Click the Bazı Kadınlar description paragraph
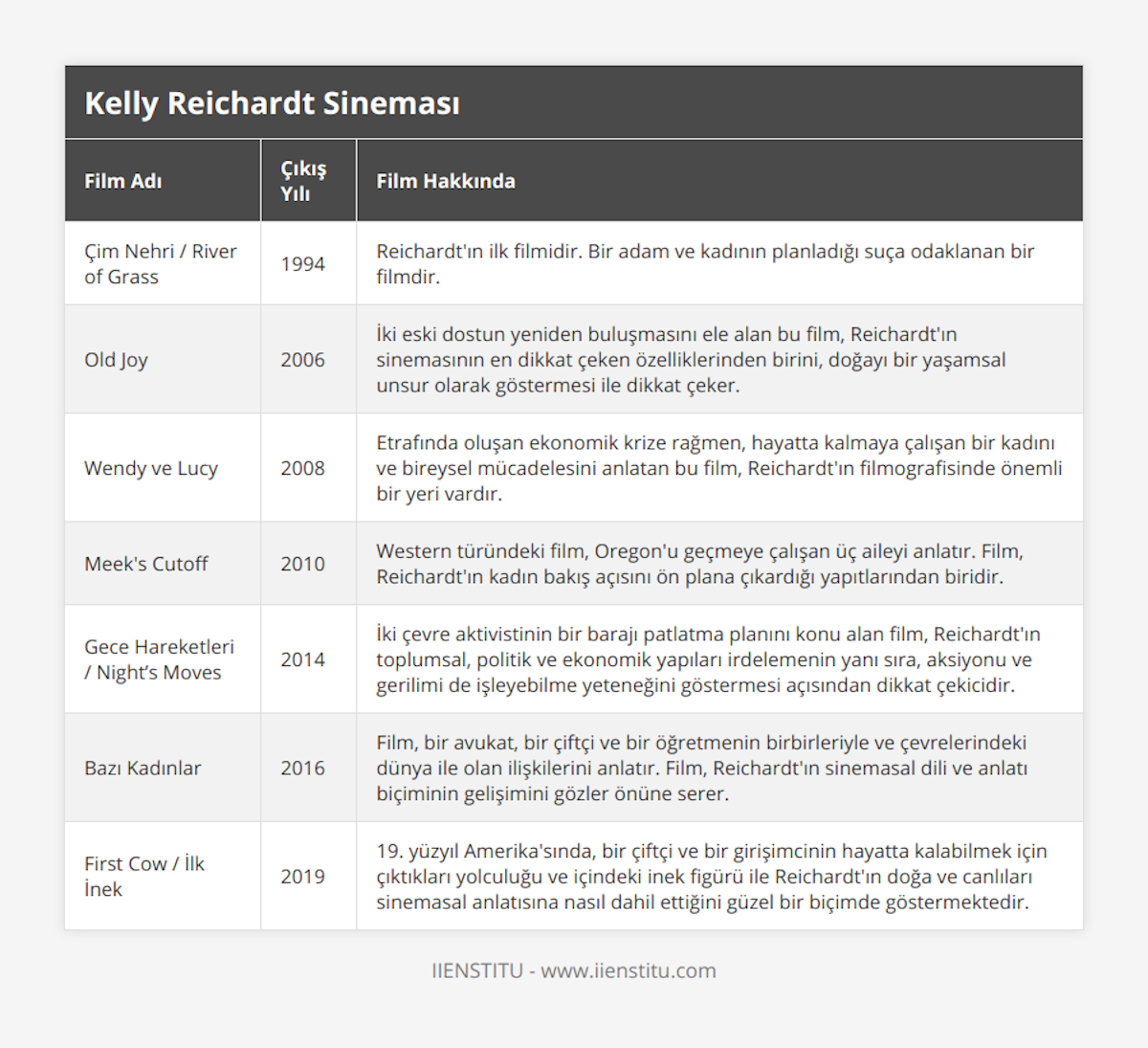The width and height of the screenshot is (1148, 1048). [x=701, y=768]
